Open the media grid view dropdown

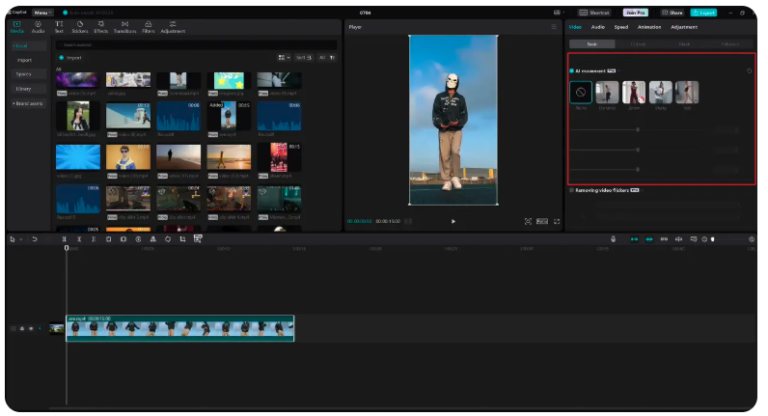[x=283, y=57]
